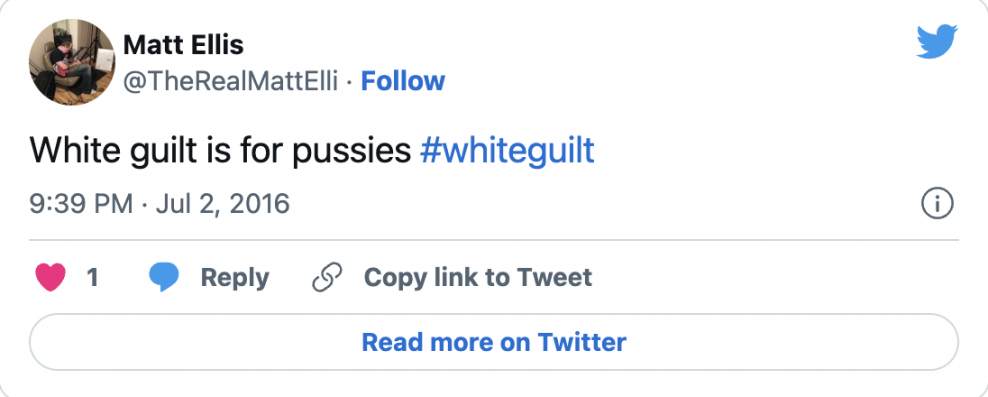
Task: Click the Read more on Twitter button
Action: point(494,342)
